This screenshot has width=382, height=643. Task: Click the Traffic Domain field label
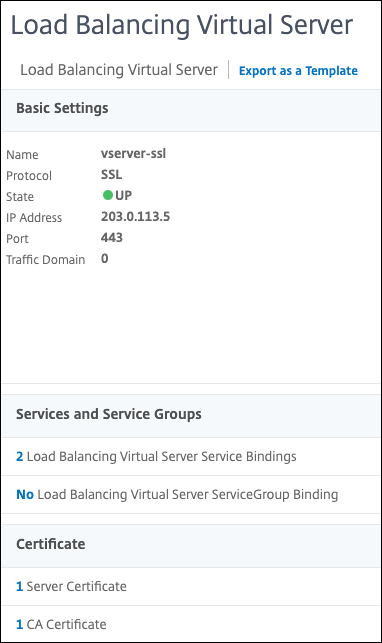pyautogui.click(x=45, y=260)
